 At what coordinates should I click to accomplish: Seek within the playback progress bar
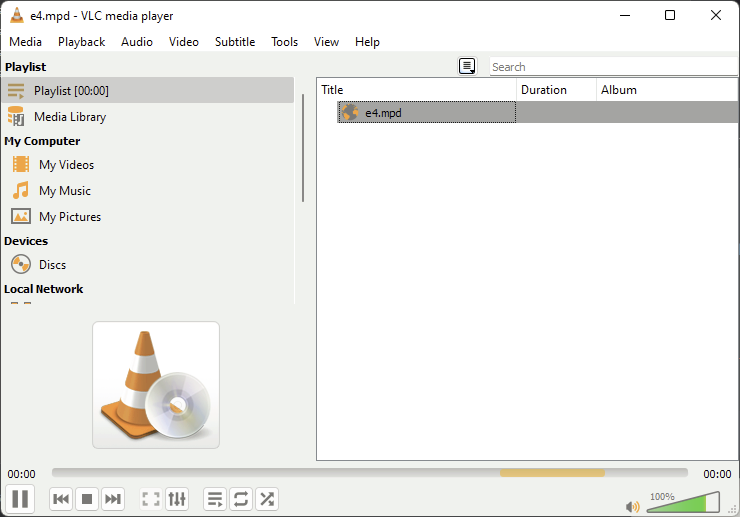[x=370, y=473]
